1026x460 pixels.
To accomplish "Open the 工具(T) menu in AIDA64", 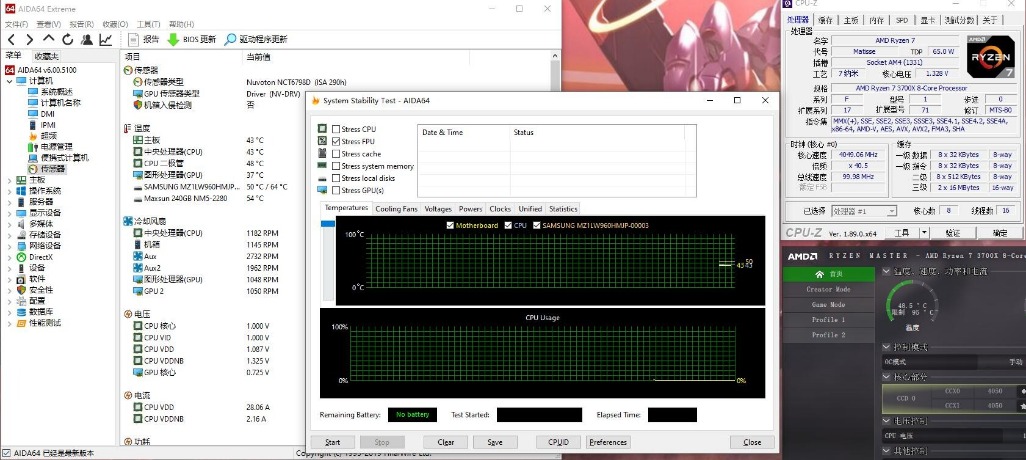I will [149, 24].
